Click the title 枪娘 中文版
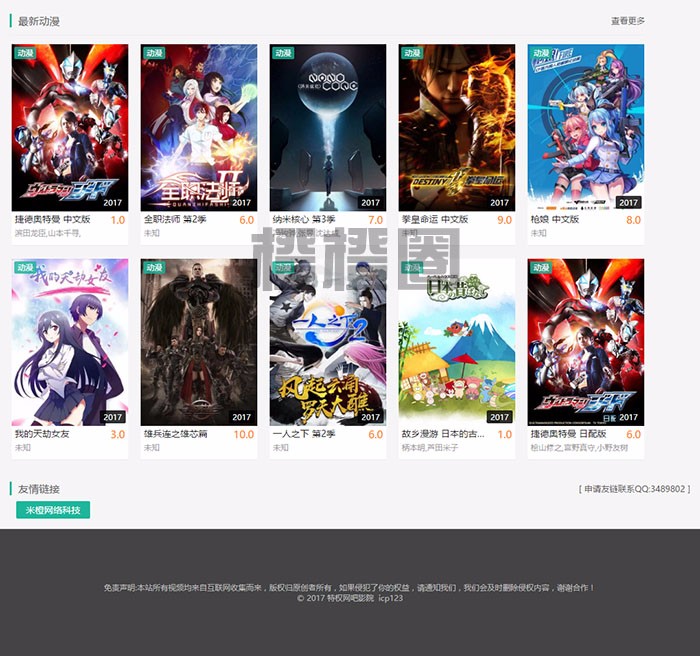The image size is (700, 656). 554,219
